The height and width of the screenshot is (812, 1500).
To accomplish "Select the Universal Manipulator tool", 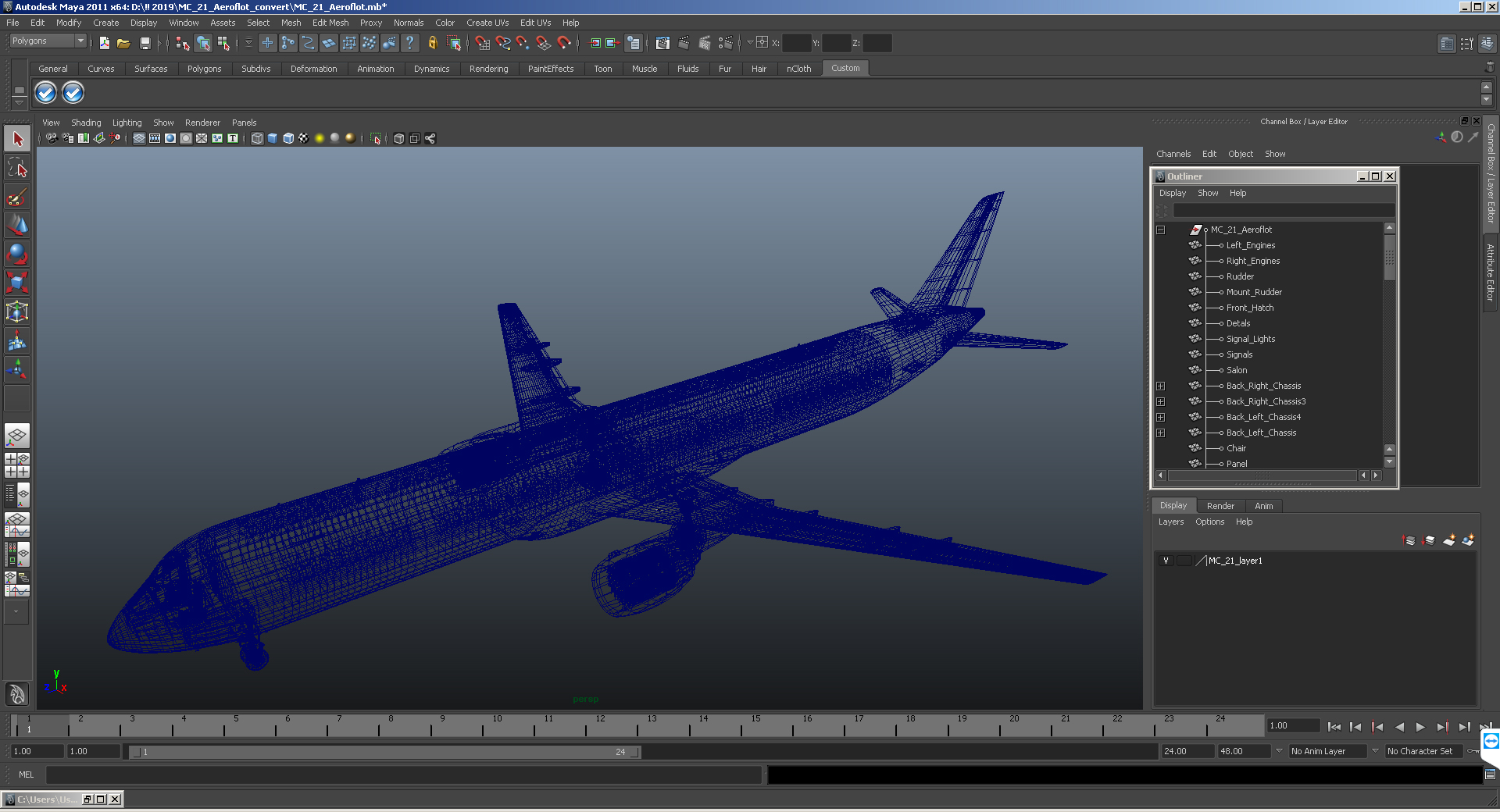I will coord(17,312).
